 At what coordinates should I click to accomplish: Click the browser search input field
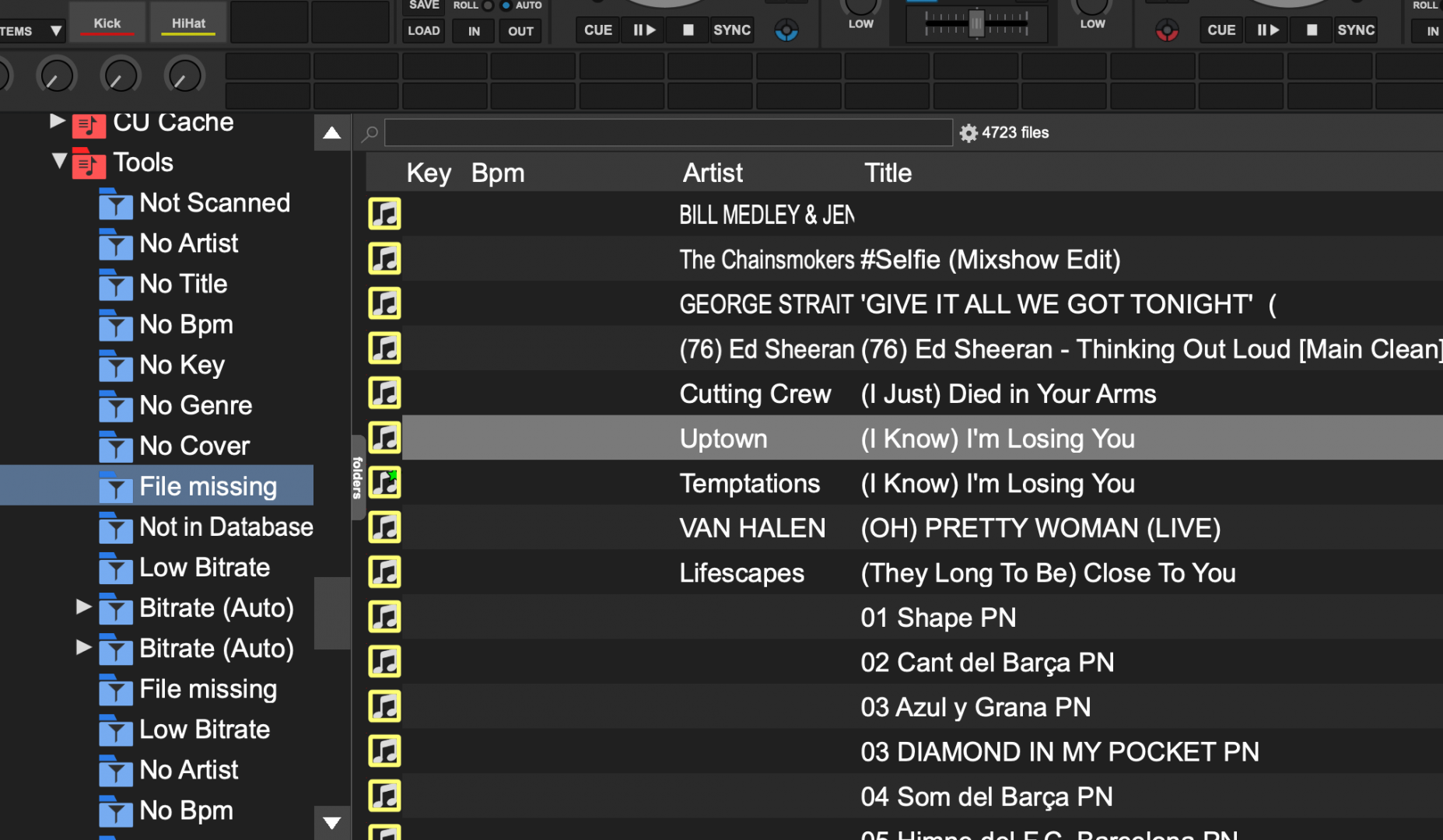pyautogui.click(x=668, y=133)
